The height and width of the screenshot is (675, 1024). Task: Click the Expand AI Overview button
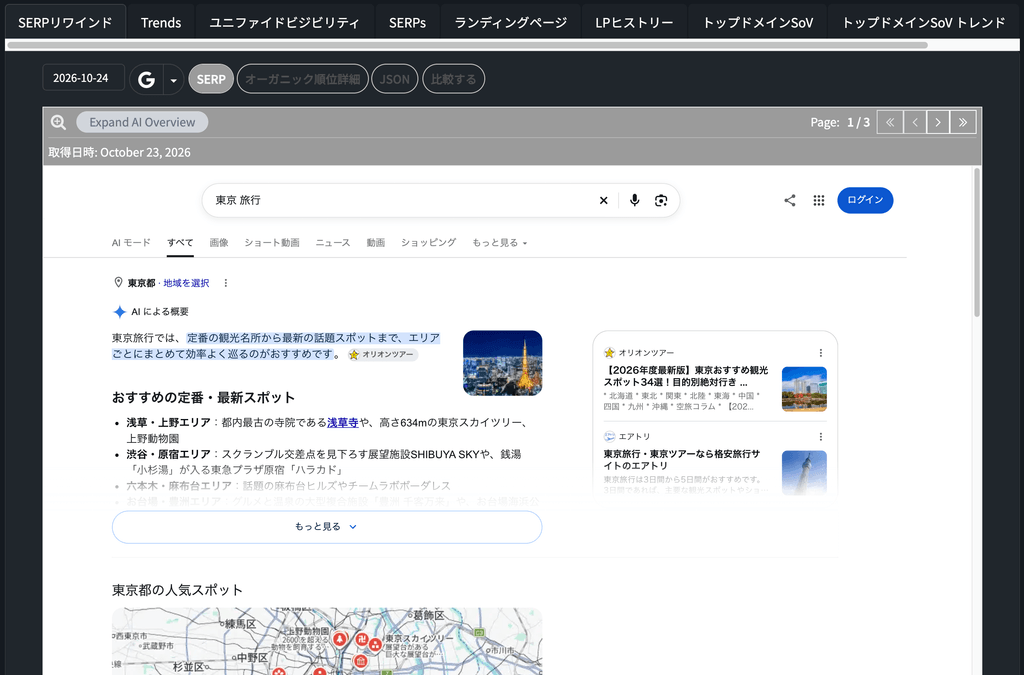point(142,122)
